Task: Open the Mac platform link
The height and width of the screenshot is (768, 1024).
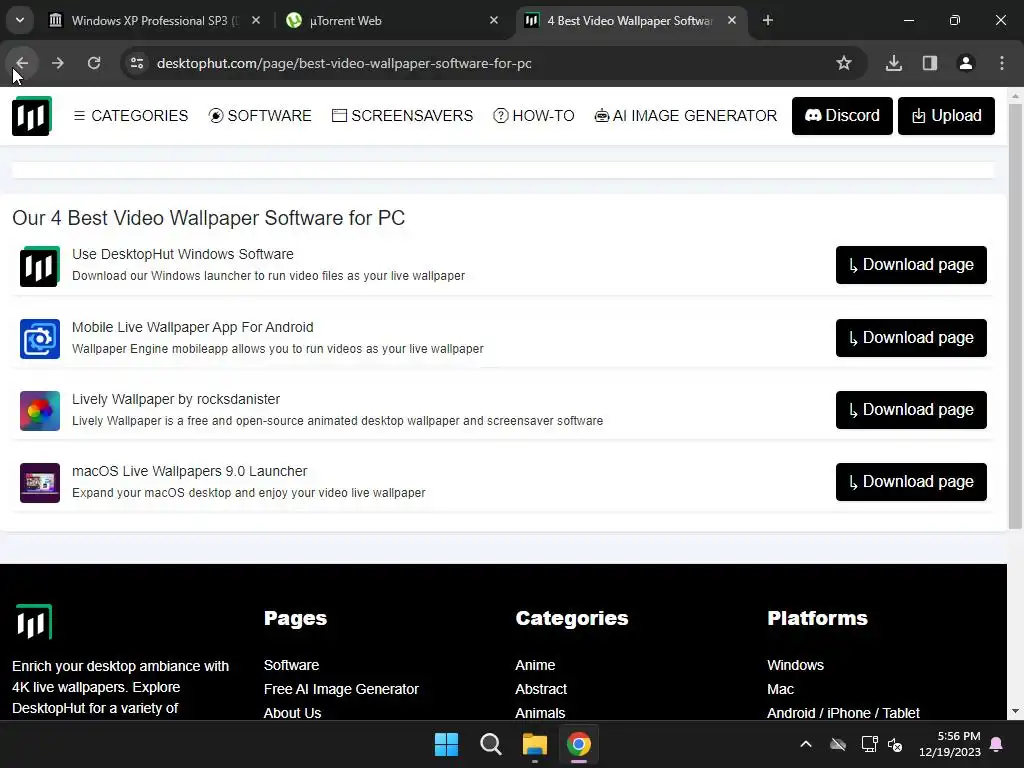Action: 780,689
